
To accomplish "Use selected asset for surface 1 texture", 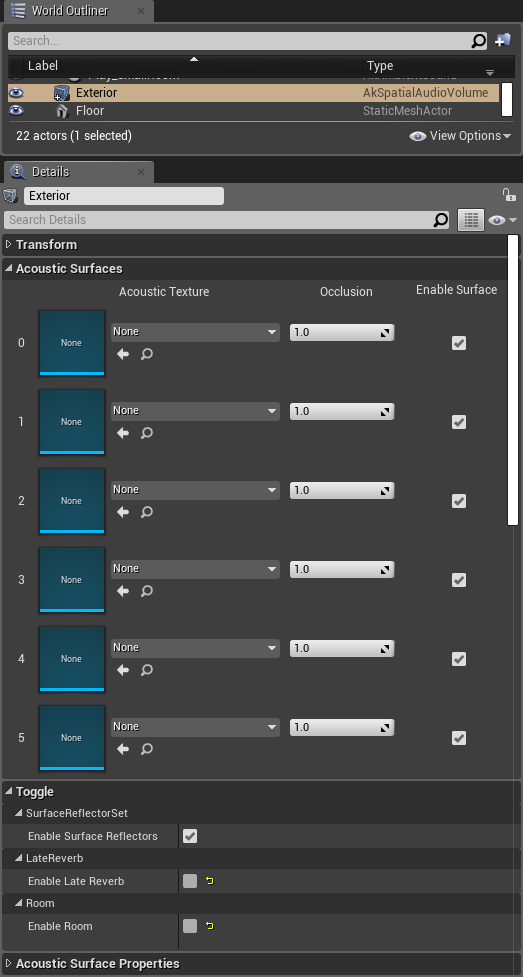I will [x=123, y=433].
